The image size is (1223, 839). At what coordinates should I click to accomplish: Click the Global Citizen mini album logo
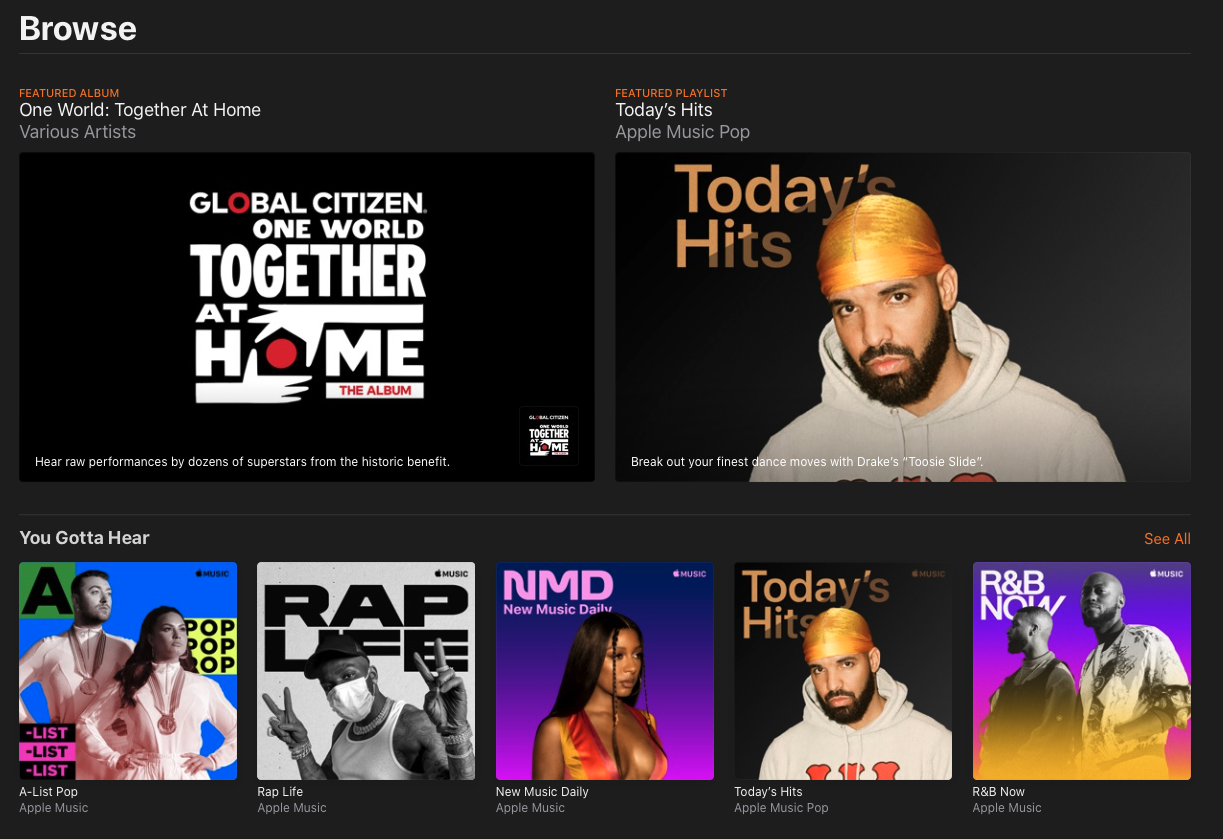pyautogui.click(x=548, y=436)
